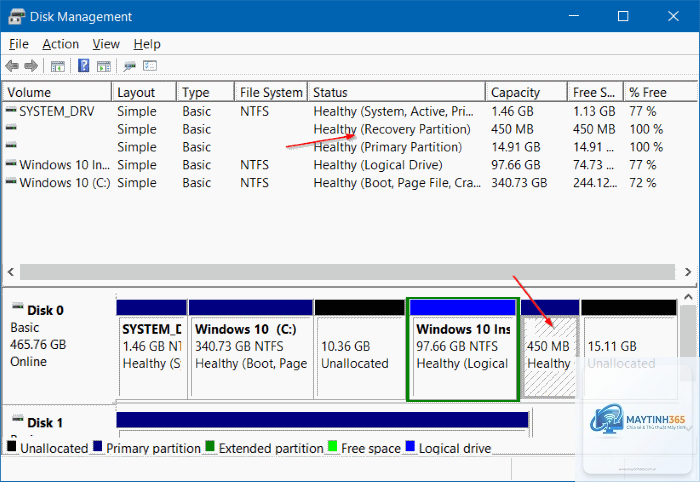The height and width of the screenshot is (482, 700).
Task: Click the left arrow of horizontal scrollbar
Action: pos(11,272)
